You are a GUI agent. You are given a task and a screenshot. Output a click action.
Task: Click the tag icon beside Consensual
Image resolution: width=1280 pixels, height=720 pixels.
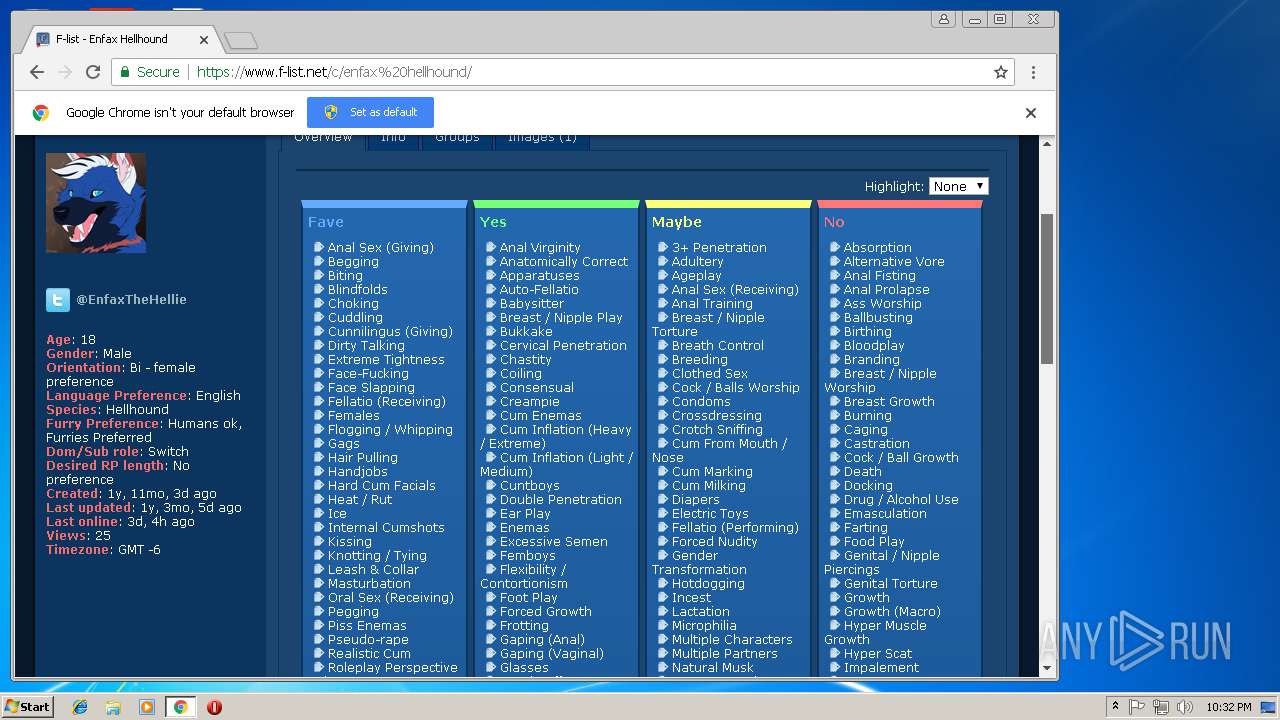(x=491, y=387)
